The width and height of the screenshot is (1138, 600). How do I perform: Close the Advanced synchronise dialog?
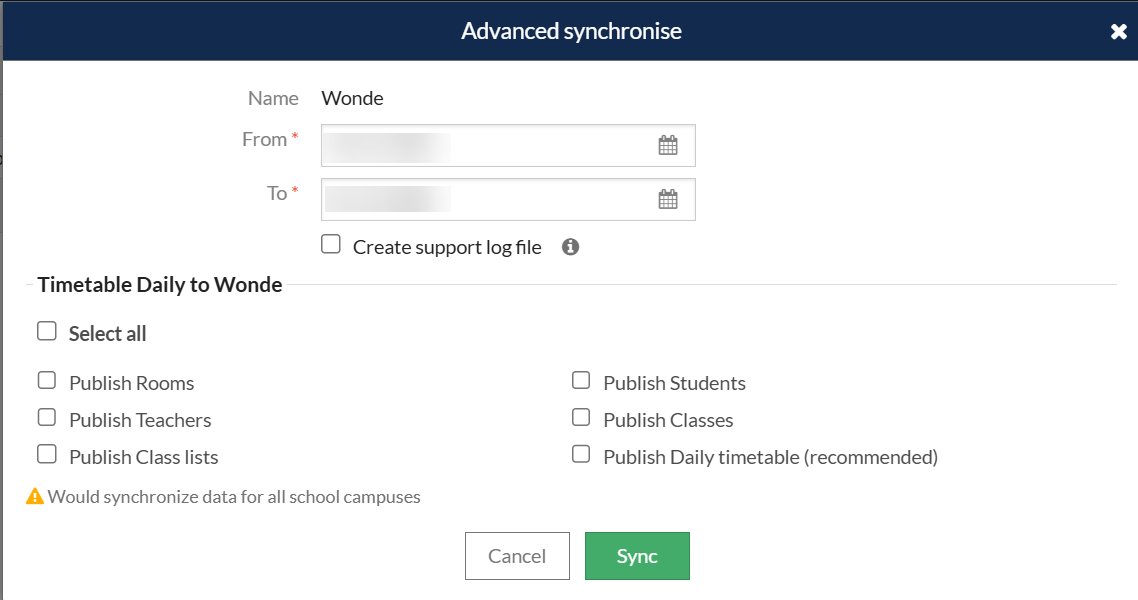point(1119,32)
